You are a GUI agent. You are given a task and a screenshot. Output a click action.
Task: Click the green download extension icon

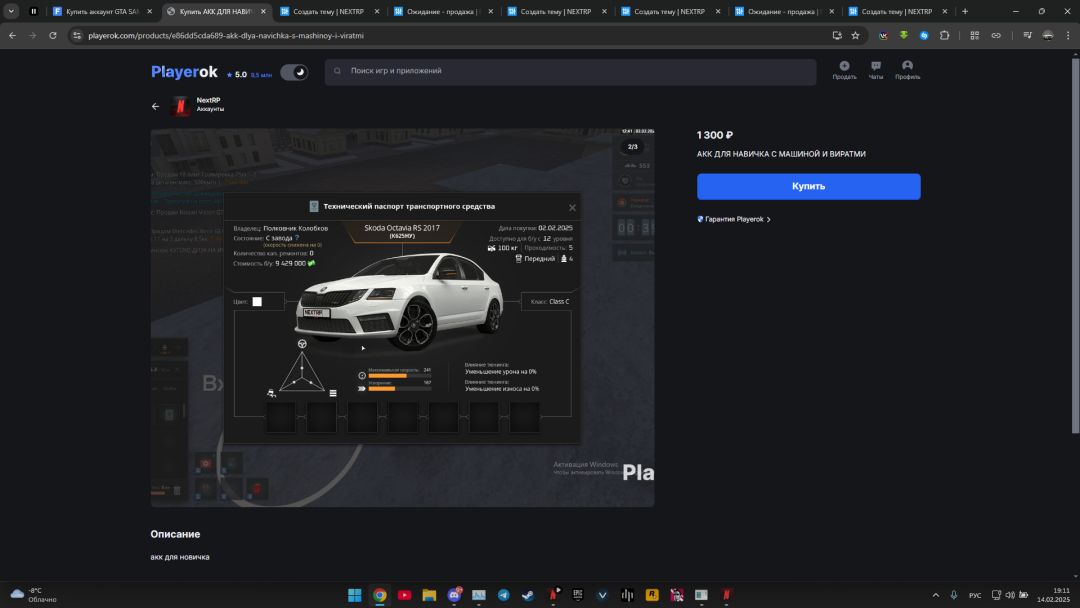click(x=904, y=35)
